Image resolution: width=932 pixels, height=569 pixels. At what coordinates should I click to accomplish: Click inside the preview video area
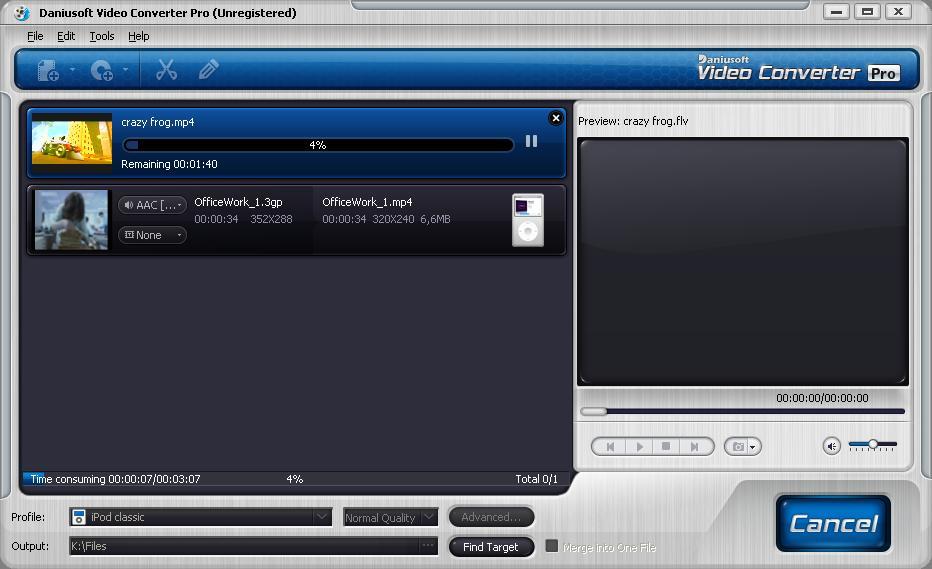pos(743,262)
